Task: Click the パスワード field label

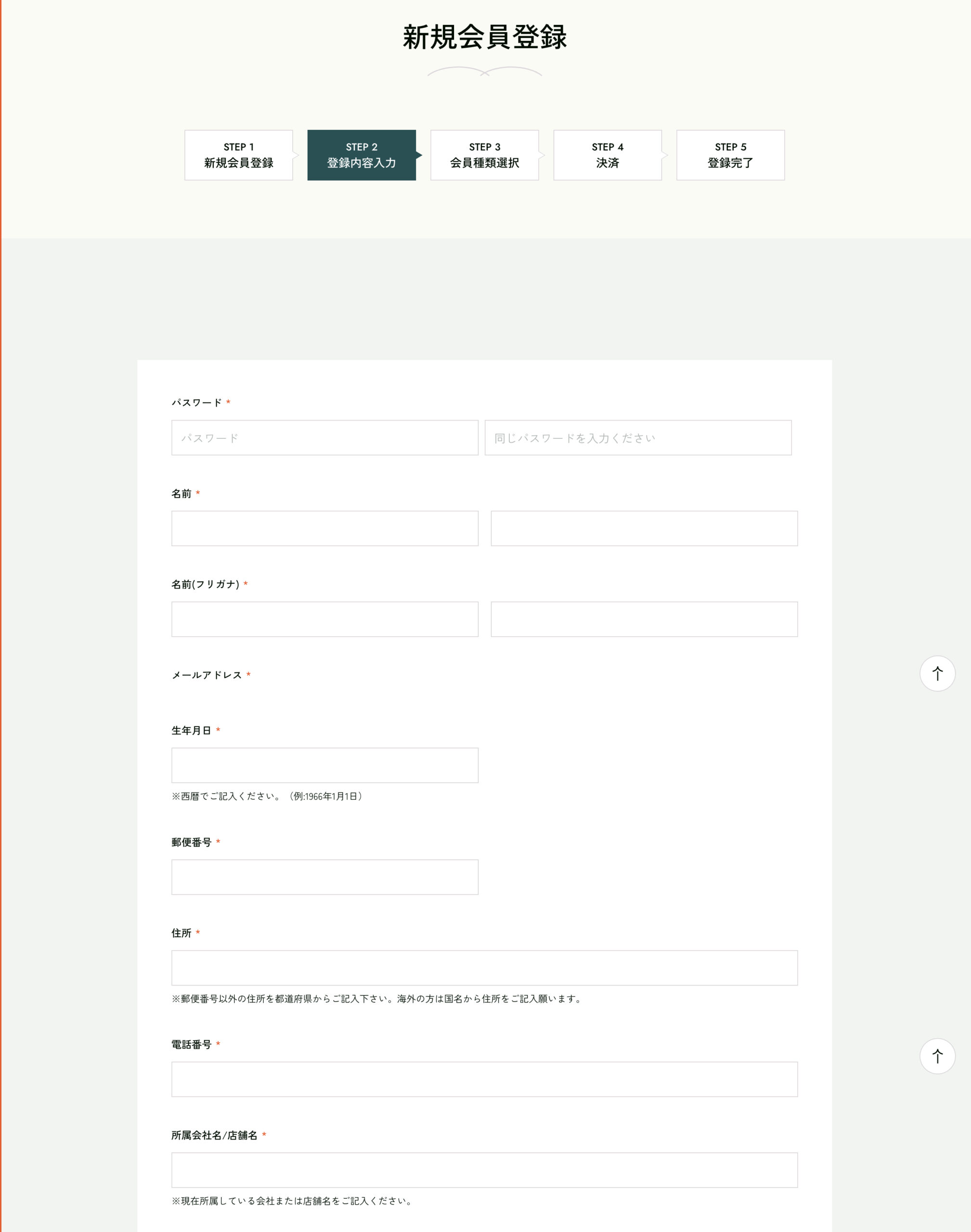Action: click(x=197, y=402)
